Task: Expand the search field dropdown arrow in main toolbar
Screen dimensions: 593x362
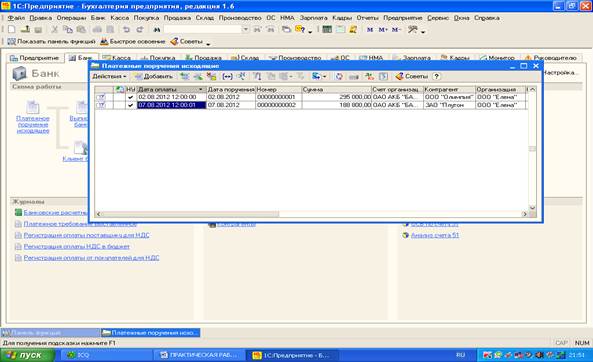Action: coord(245,30)
